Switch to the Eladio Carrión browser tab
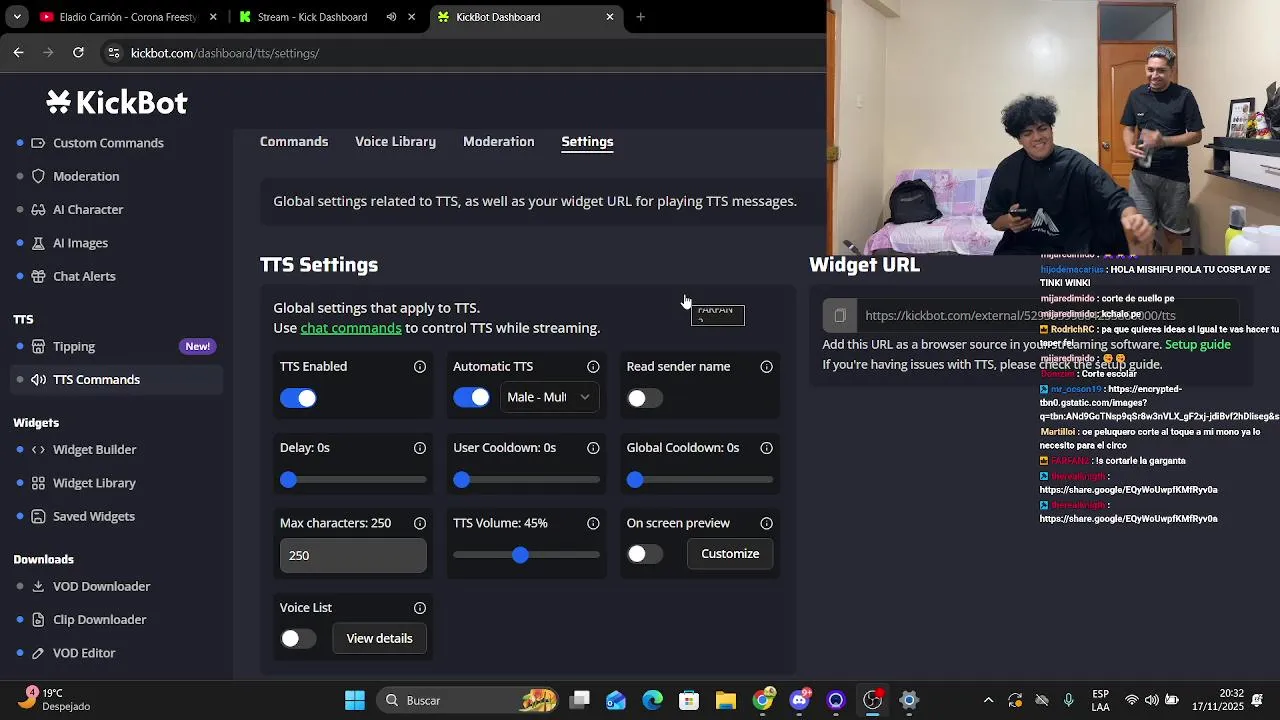 pyautogui.click(x=128, y=17)
